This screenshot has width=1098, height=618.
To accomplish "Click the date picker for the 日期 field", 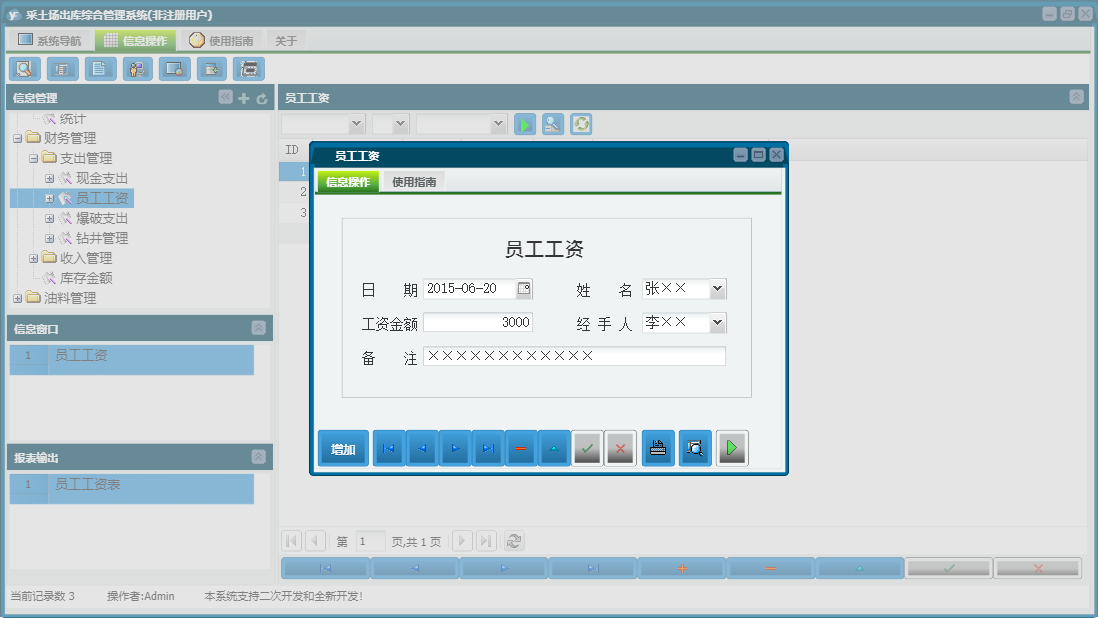I will tap(525, 288).
